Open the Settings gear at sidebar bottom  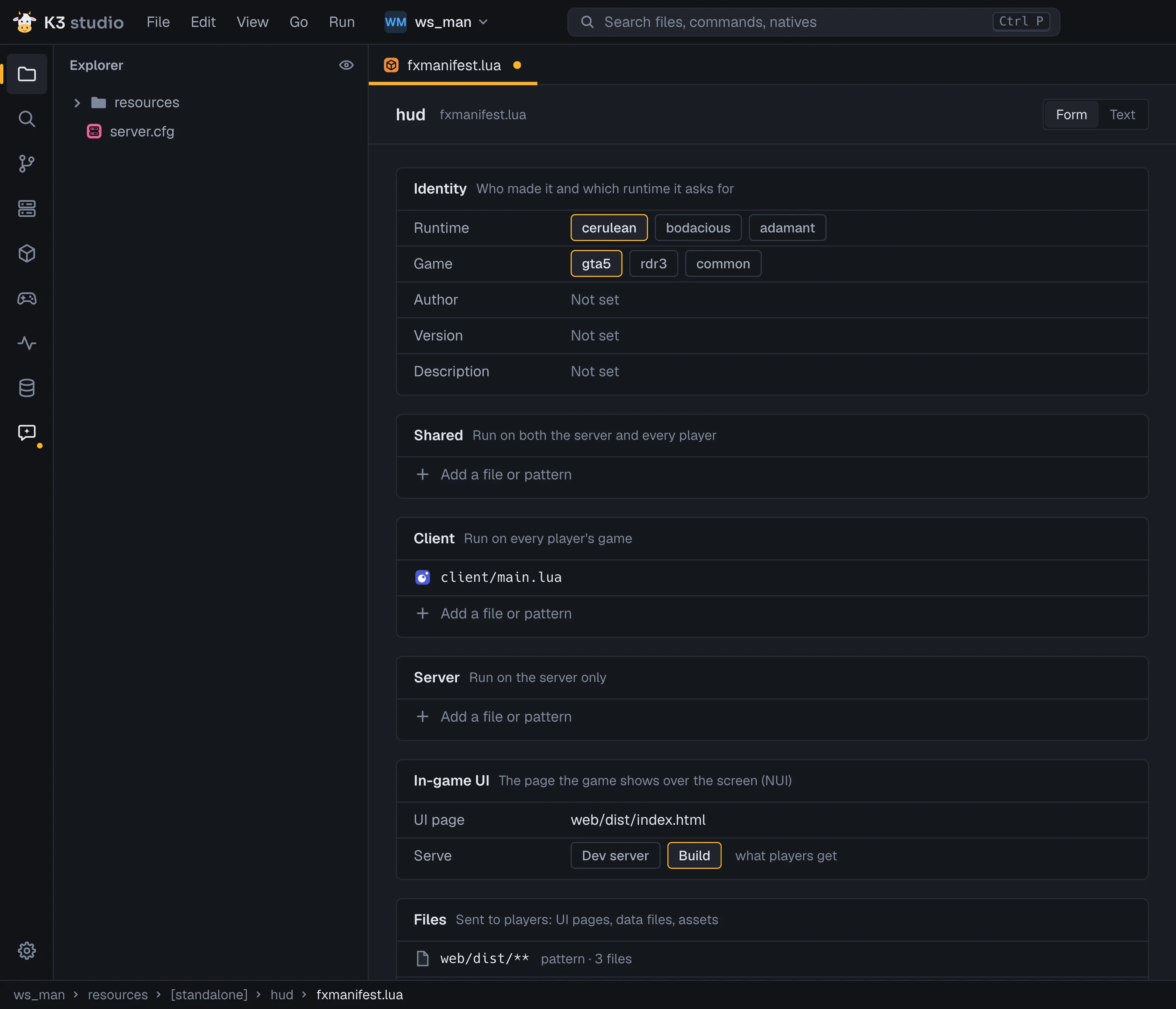pyautogui.click(x=27, y=951)
